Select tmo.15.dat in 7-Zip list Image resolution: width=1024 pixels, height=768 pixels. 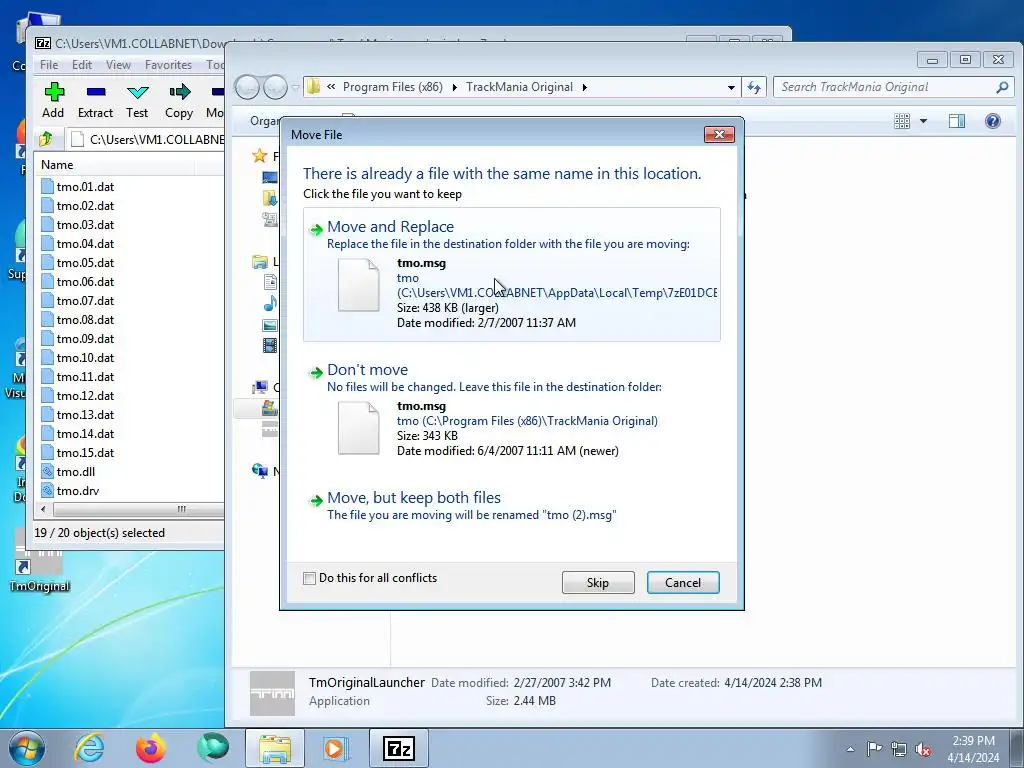point(77,453)
